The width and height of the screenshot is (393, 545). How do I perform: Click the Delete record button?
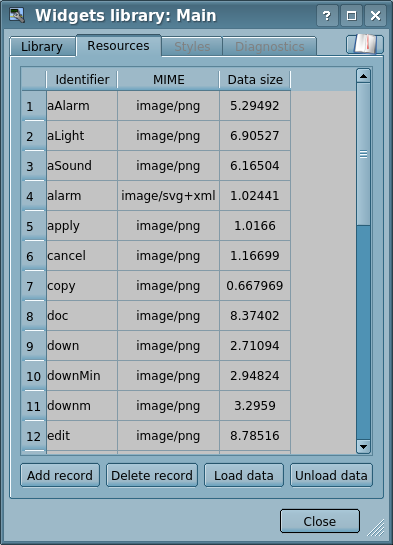152,475
